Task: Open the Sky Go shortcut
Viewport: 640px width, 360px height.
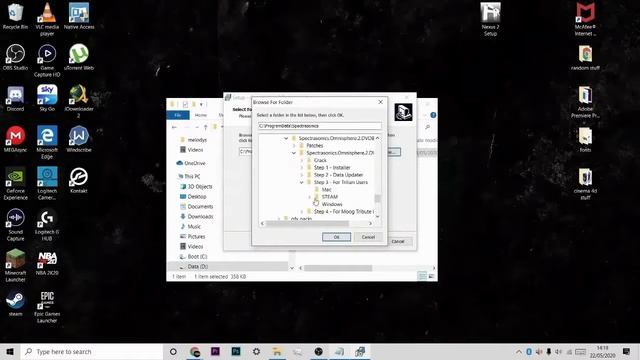Action: 47,98
